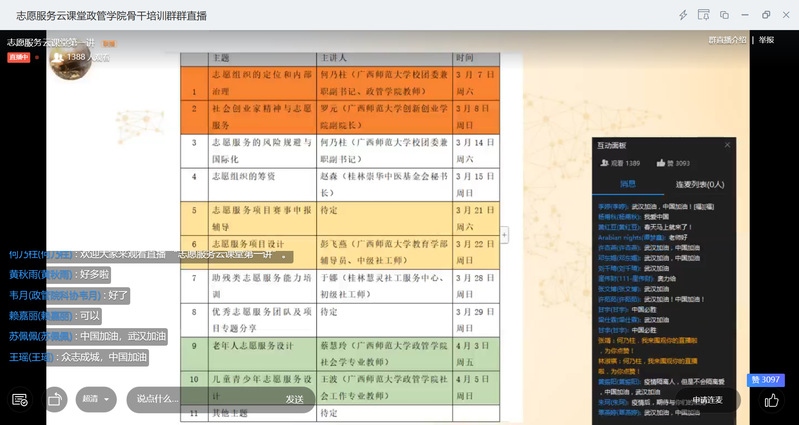
Task: Click the 说点什么 chat input field
Action: click(204, 400)
